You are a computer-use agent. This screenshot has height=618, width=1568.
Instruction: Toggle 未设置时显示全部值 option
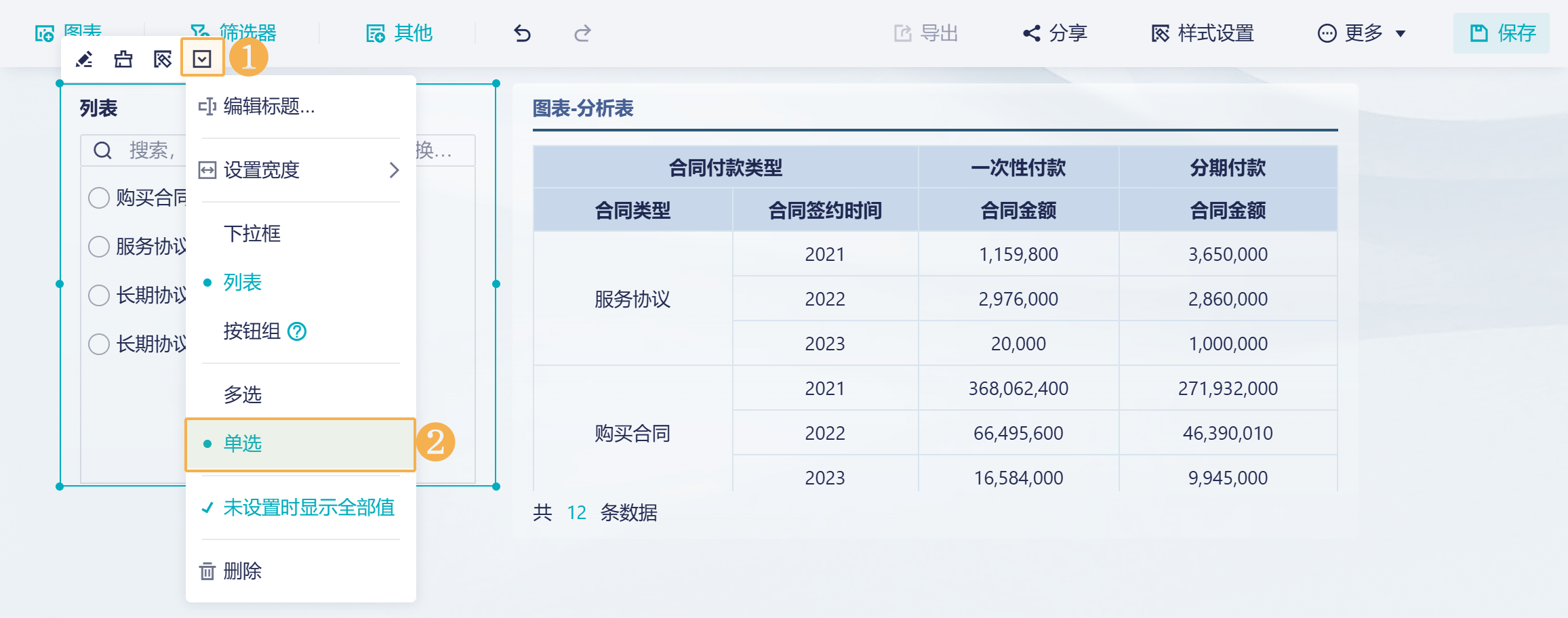pos(300,508)
